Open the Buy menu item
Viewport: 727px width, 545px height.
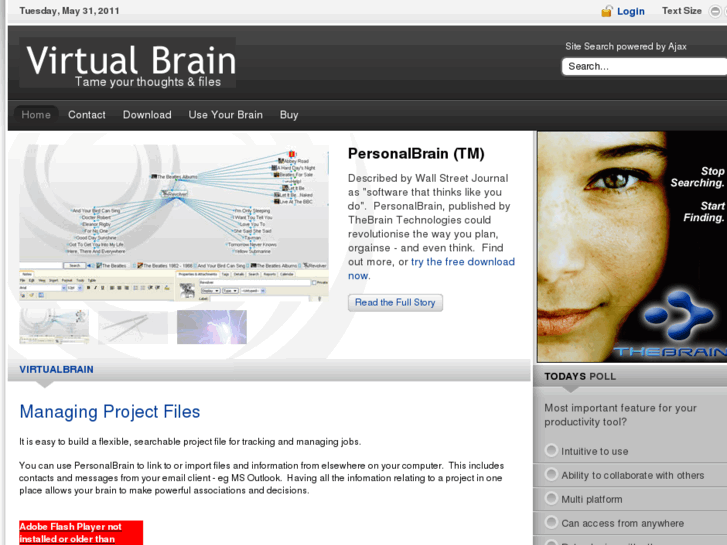point(289,115)
